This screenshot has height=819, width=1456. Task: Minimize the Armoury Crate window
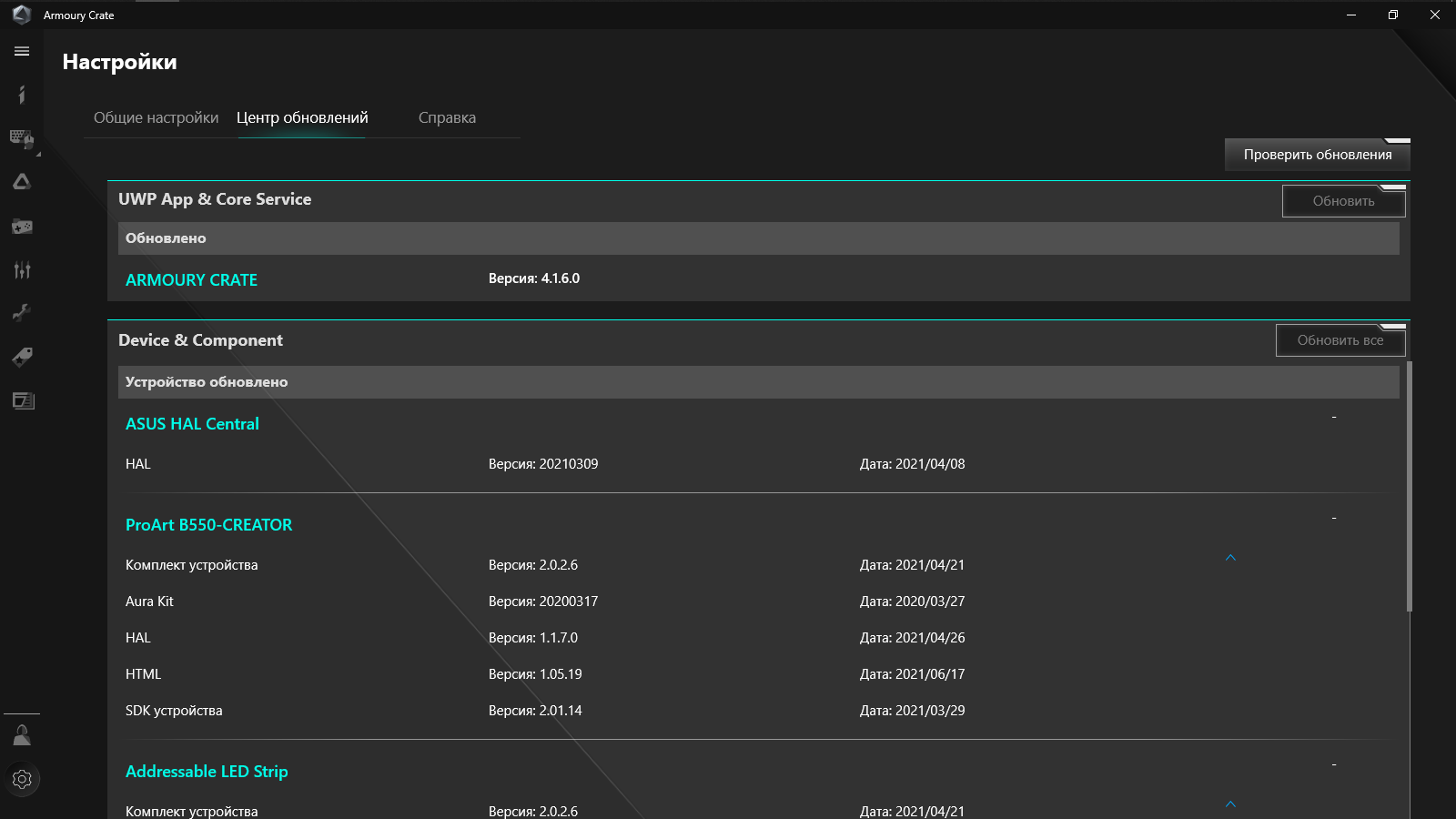1351,15
